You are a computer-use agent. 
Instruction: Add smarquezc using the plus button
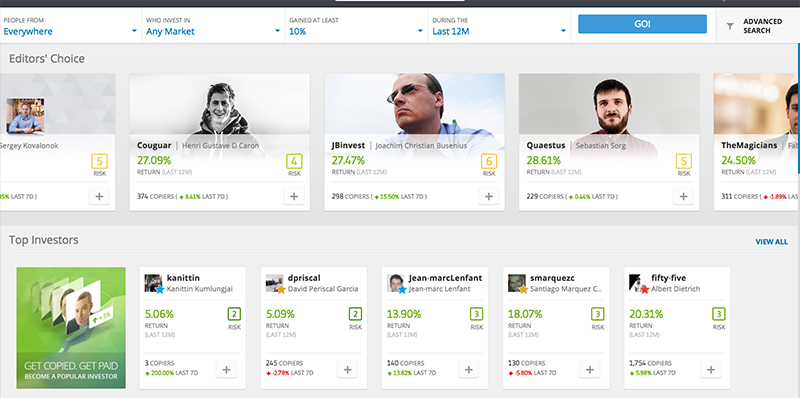click(590, 369)
